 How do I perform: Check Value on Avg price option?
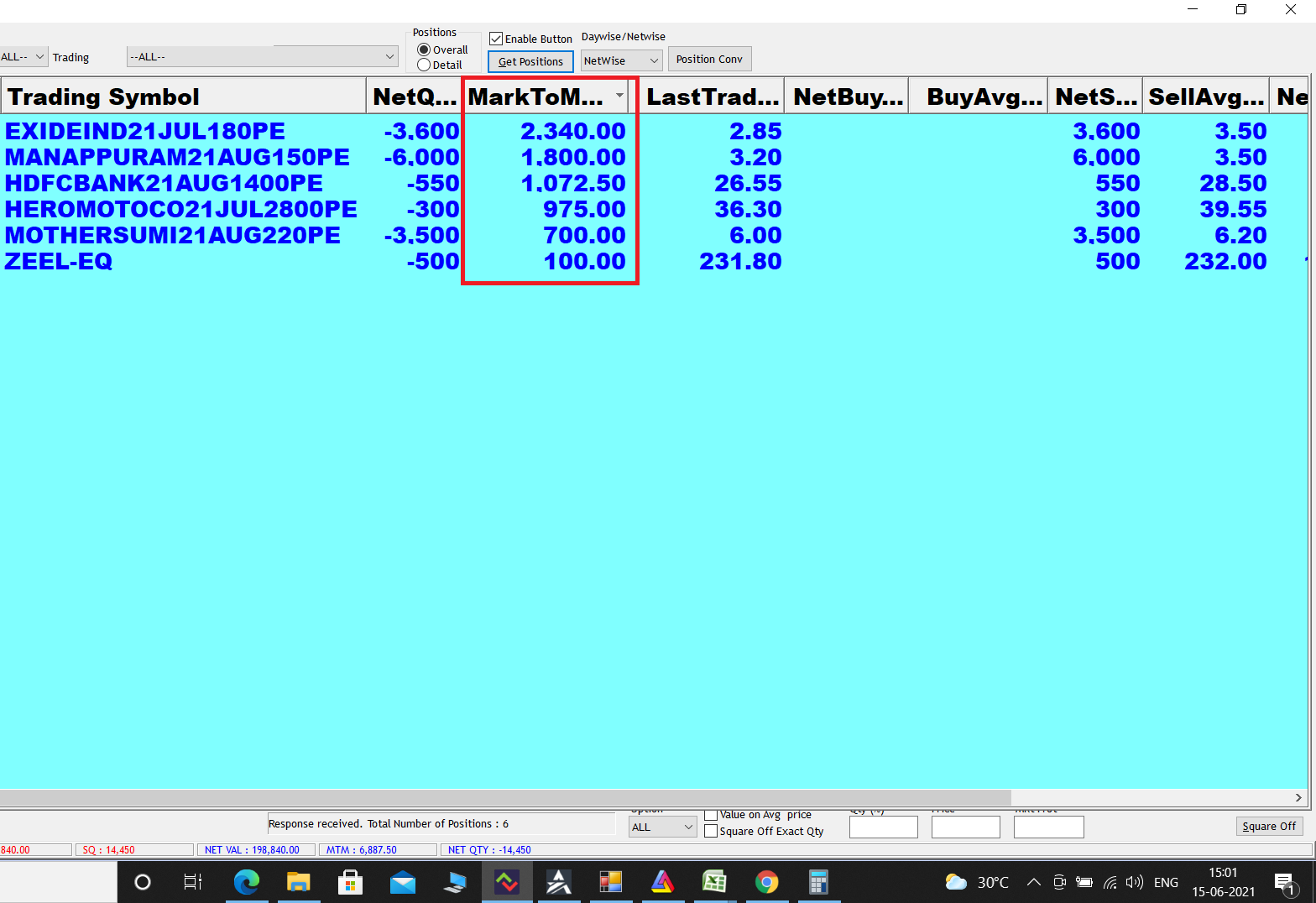point(711,814)
